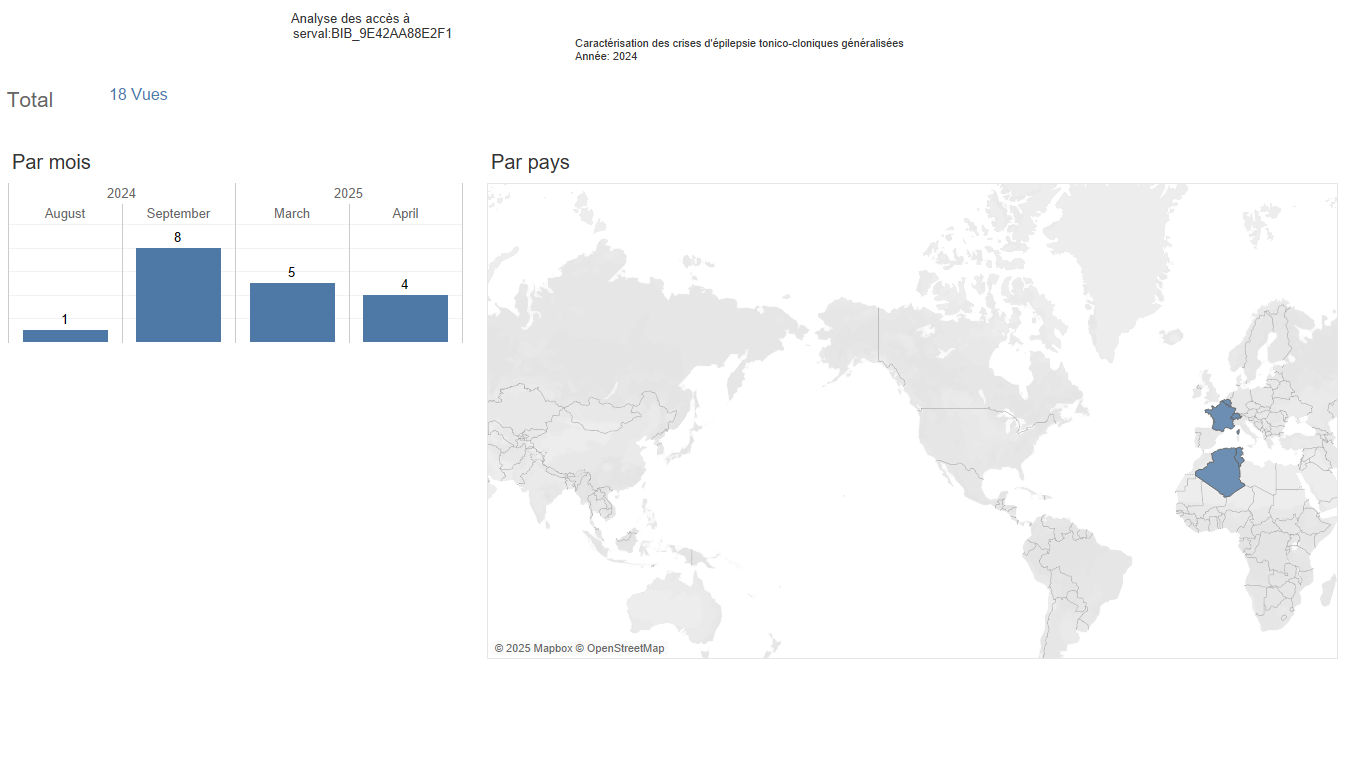Screen dimensions: 1366x768
Task: Click the value label 4 above April
Action: coord(404,284)
